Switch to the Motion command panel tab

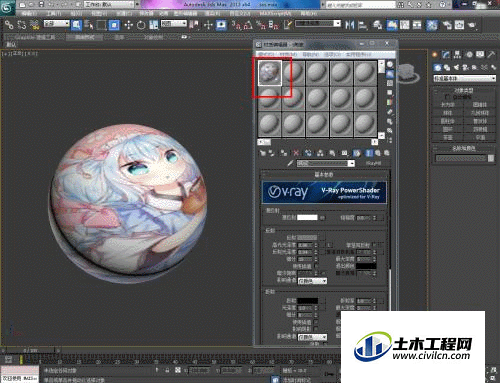(469, 54)
